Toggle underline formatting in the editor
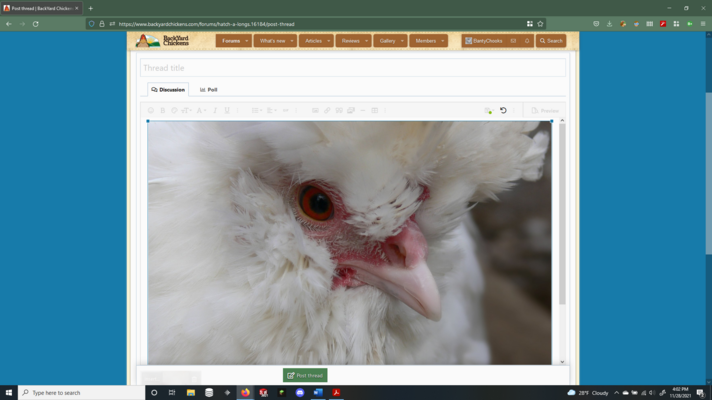Screen dimensions: 712x400 click(x=227, y=110)
